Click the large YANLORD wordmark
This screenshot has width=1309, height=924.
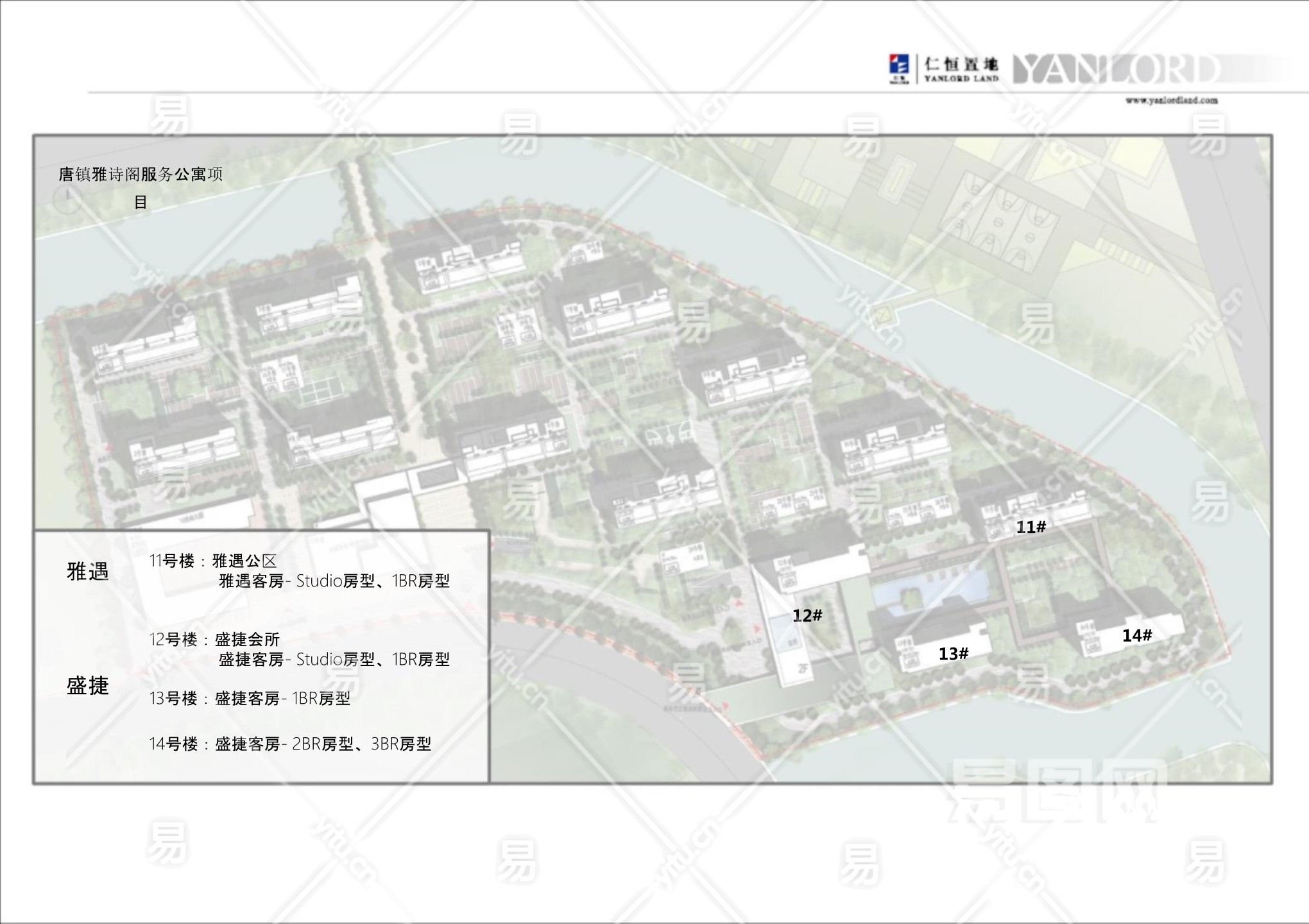(x=1115, y=69)
